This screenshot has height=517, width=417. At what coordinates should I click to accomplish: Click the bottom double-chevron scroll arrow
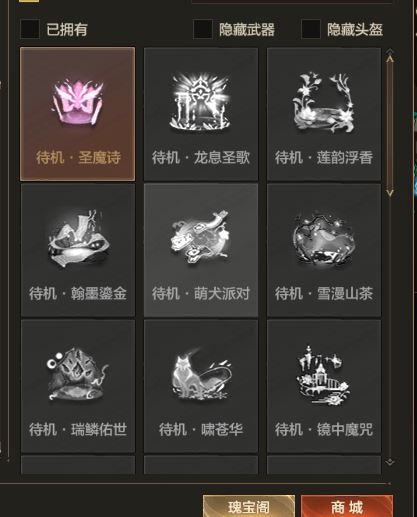click(390, 462)
